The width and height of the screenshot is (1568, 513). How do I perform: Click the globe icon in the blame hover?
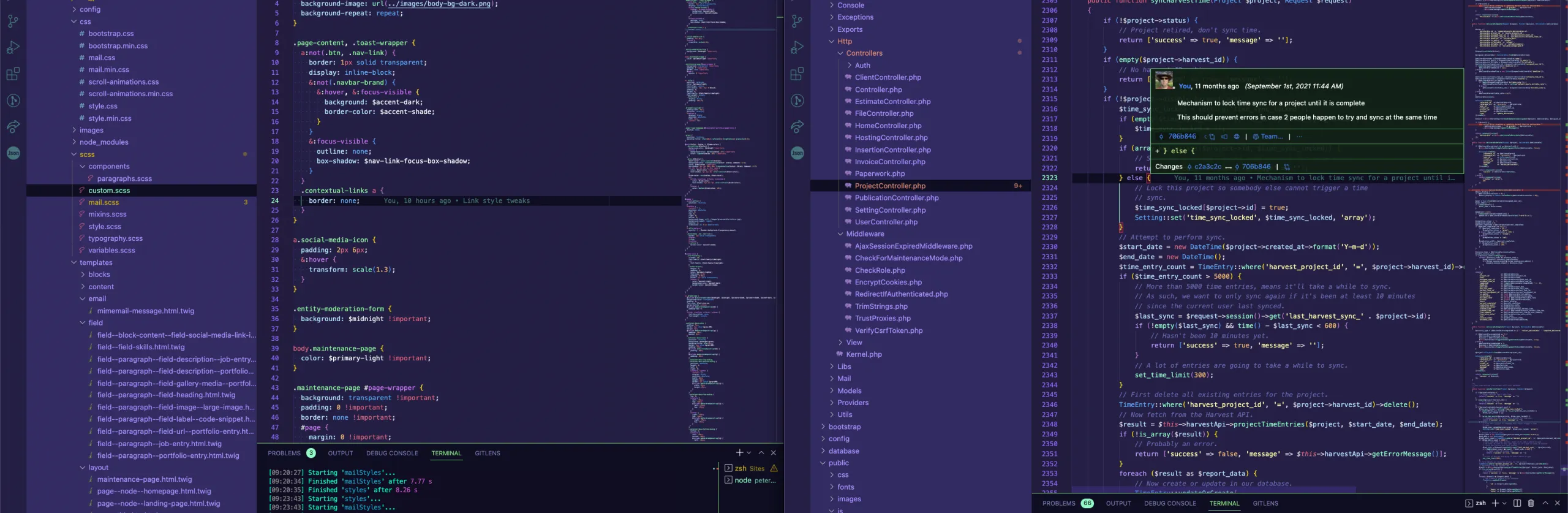(1237, 137)
